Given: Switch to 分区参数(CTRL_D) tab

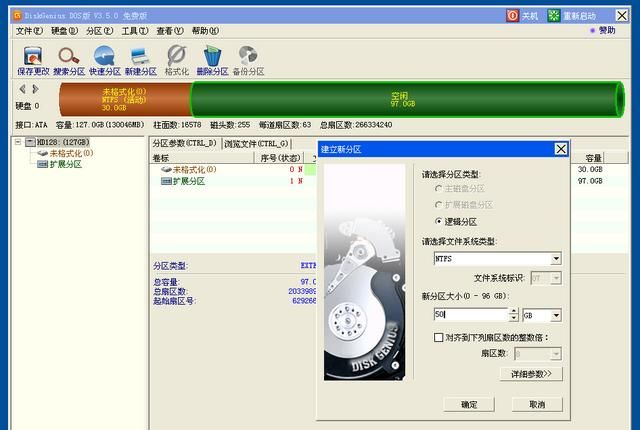Looking at the screenshot, I should [184, 144].
